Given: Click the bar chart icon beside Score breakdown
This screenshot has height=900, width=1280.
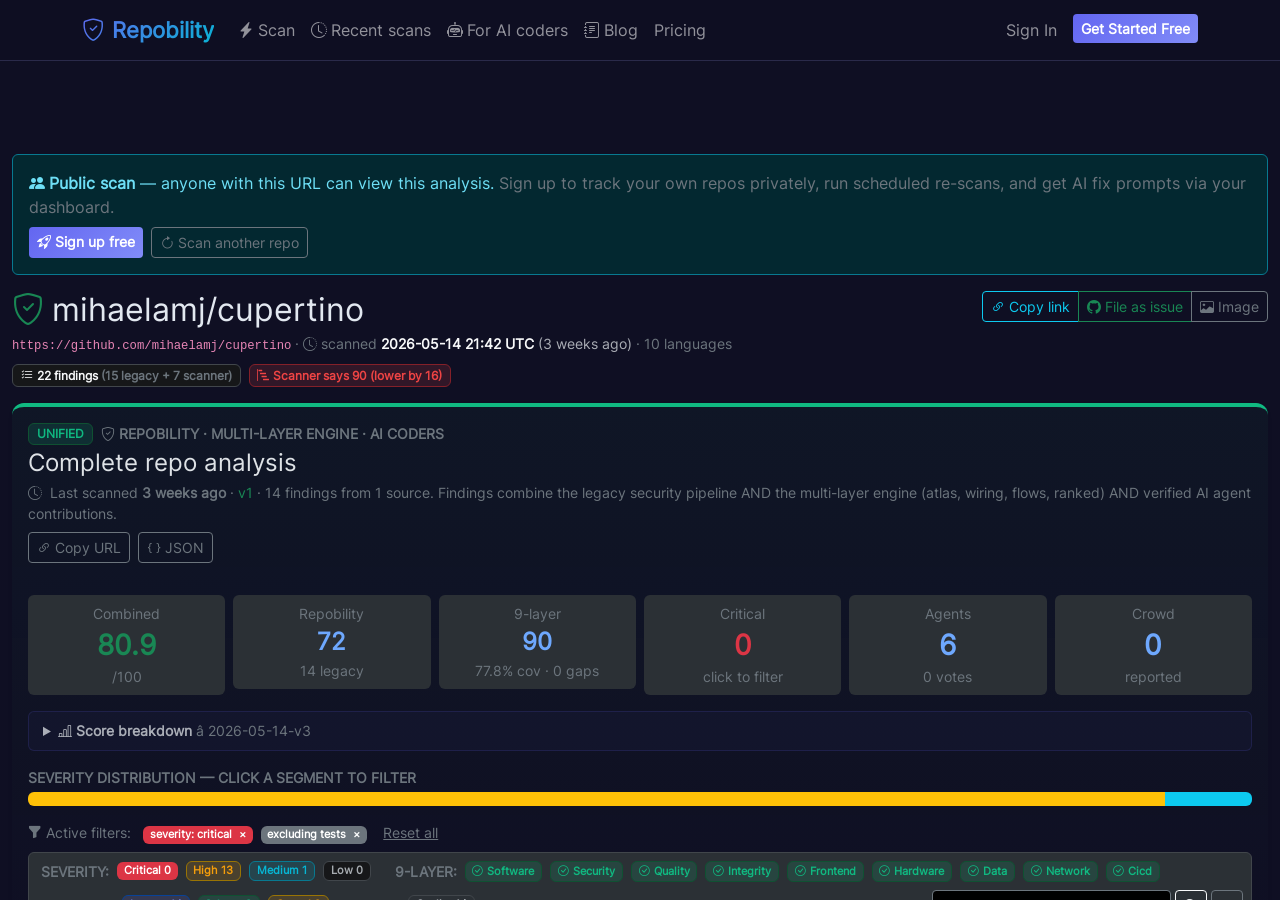Looking at the screenshot, I should [x=65, y=731].
